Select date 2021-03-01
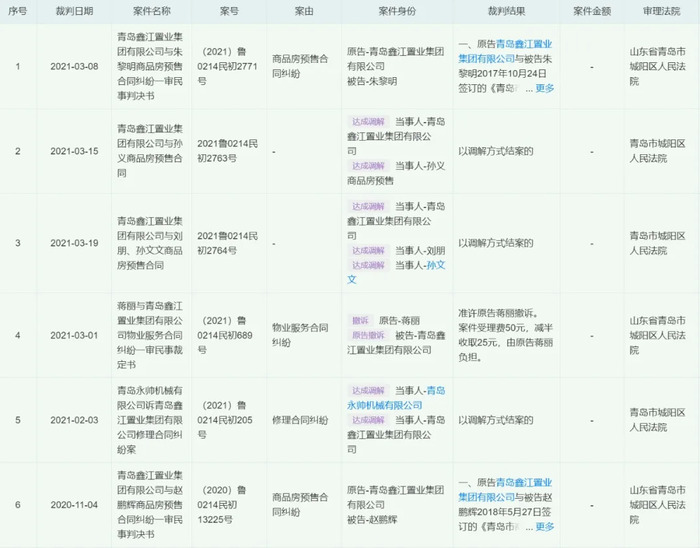Viewport: 700px width, 548px height. point(74,335)
